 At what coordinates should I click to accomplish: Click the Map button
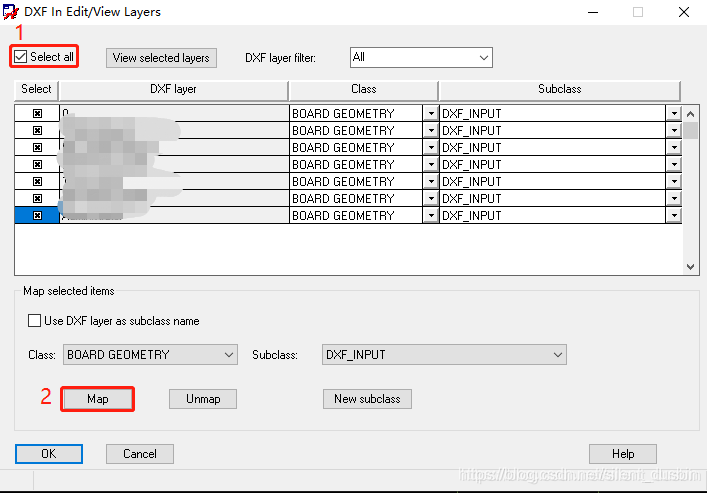coord(98,399)
